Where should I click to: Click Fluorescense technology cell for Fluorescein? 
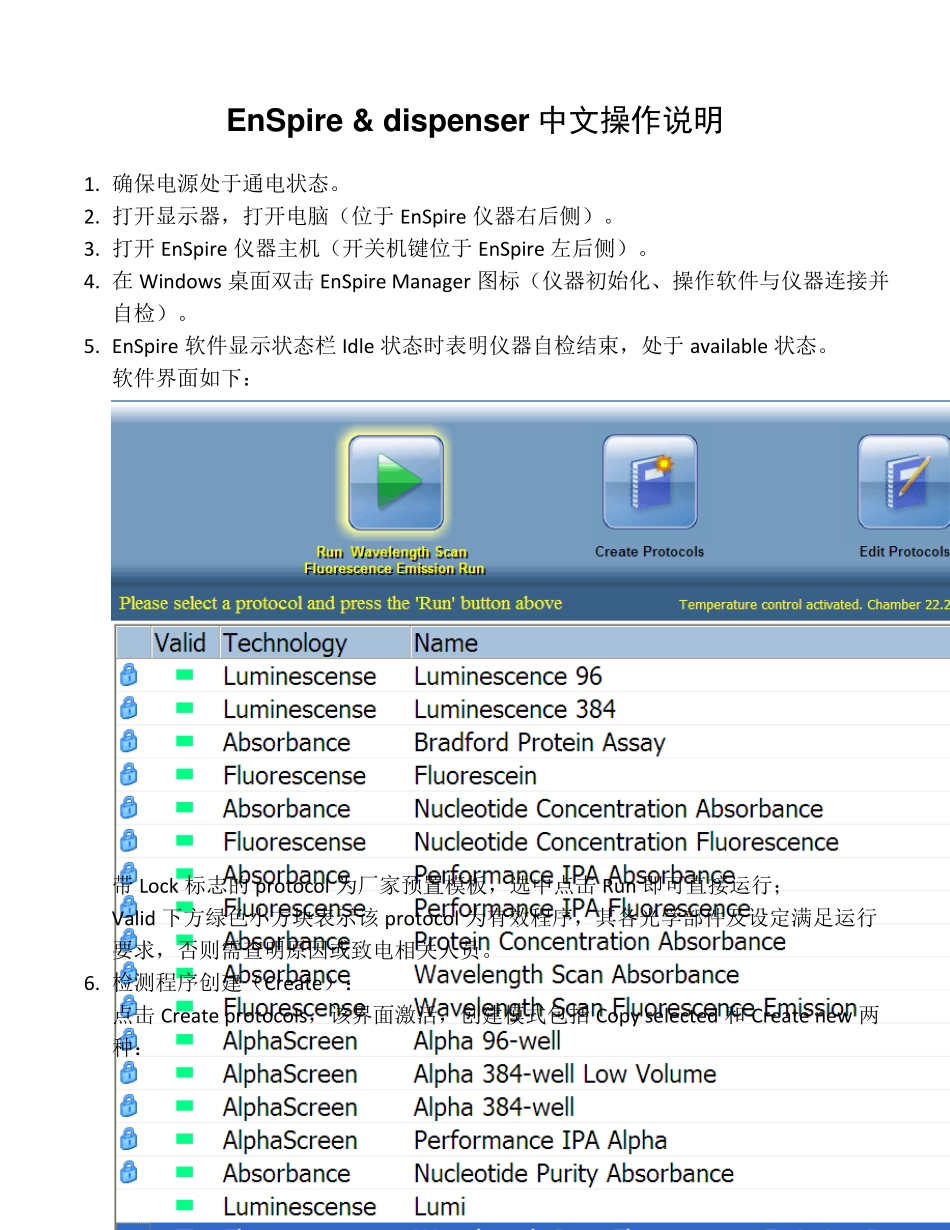(x=294, y=775)
